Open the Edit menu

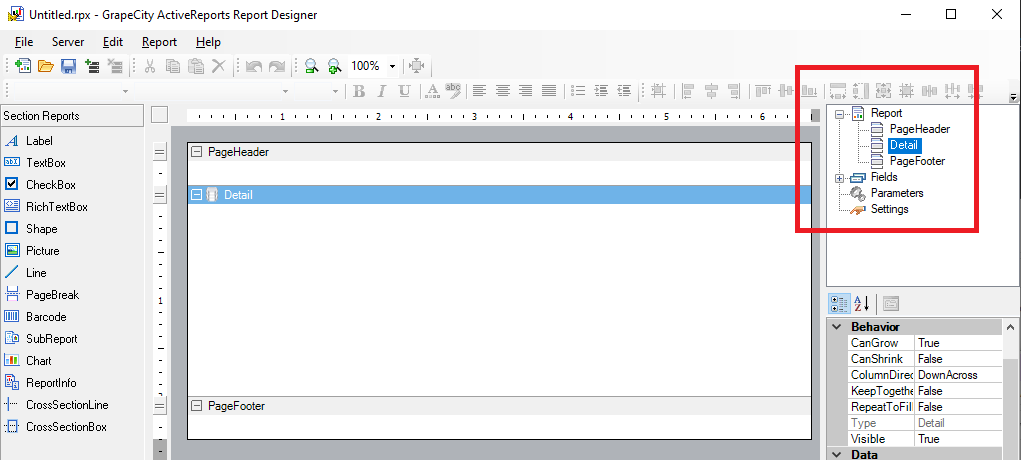[113, 42]
